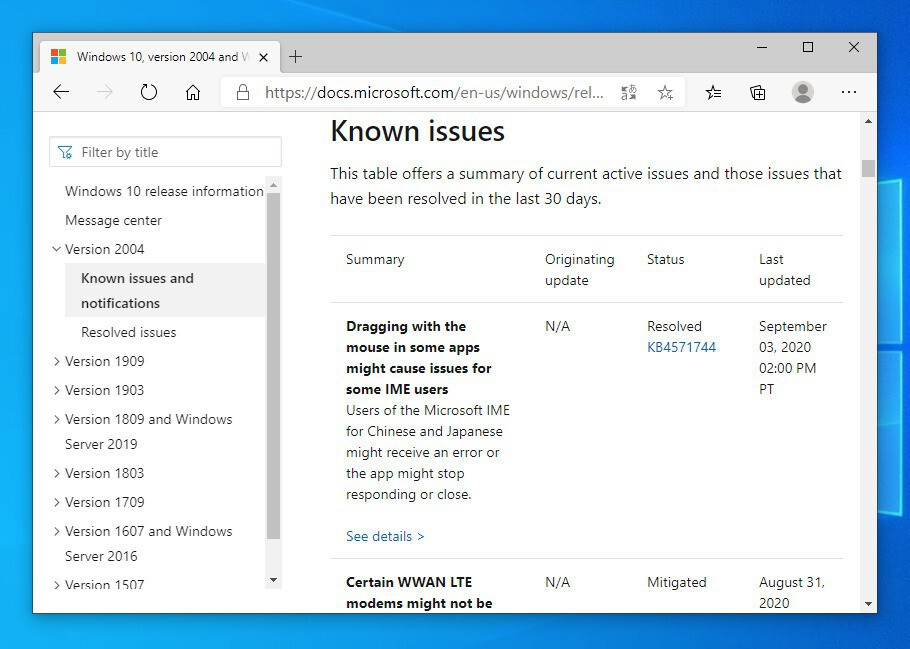Image resolution: width=910 pixels, height=649 pixels.
Task: Click See details link for IME issue
Action: [x=385, y=536]
